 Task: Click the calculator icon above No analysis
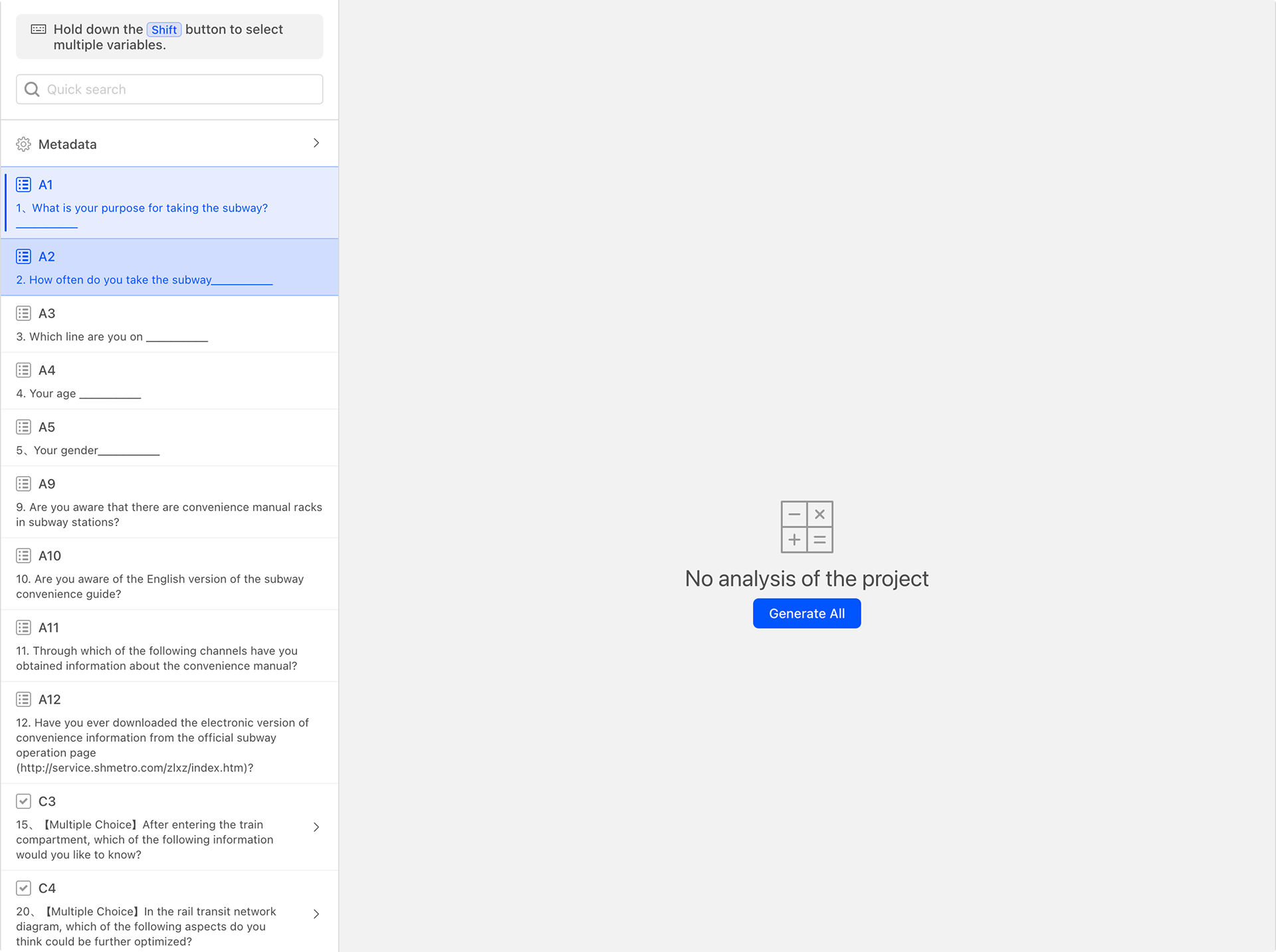807,527
